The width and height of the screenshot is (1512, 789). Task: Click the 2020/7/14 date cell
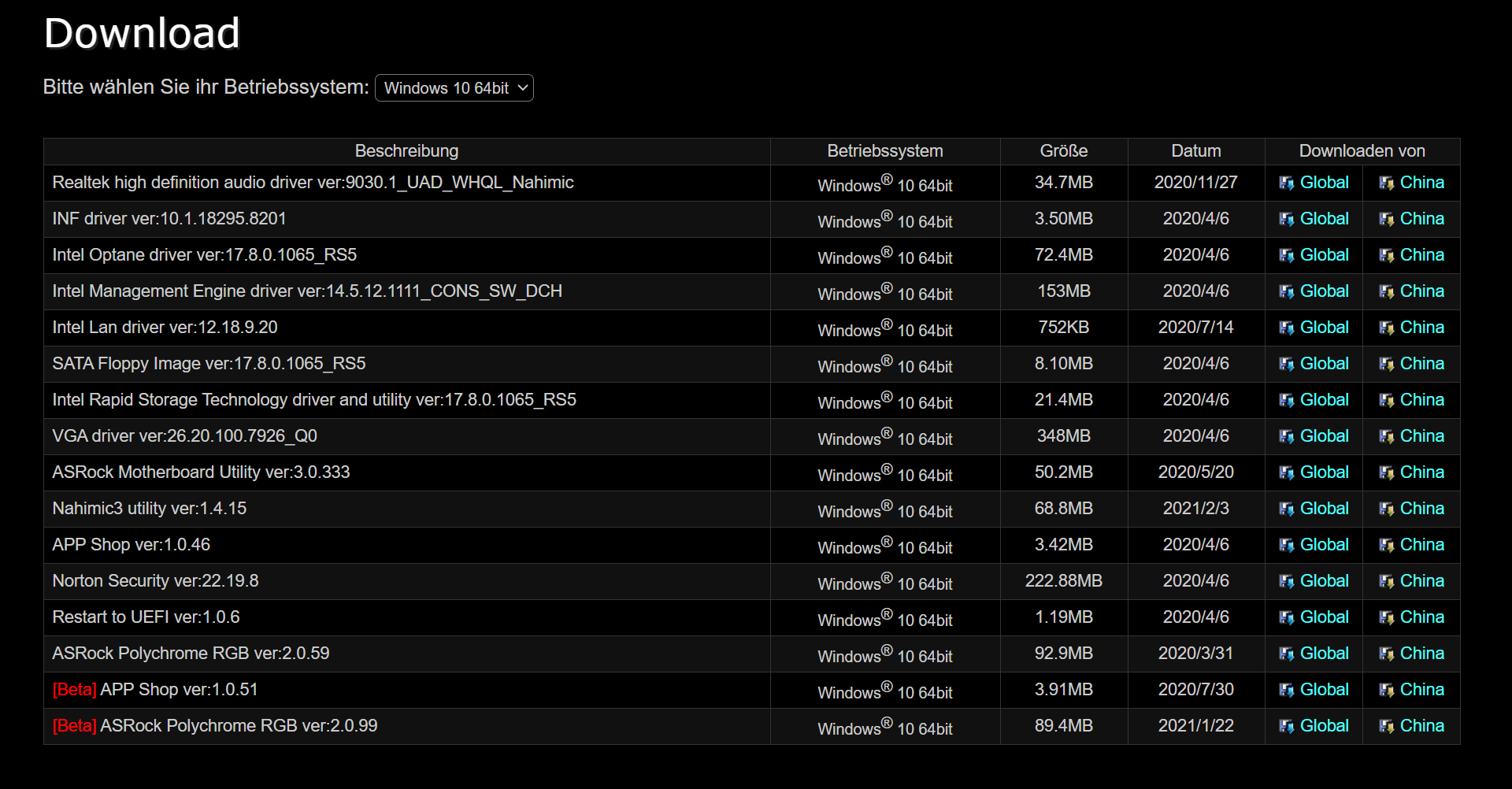(1196, 328)
